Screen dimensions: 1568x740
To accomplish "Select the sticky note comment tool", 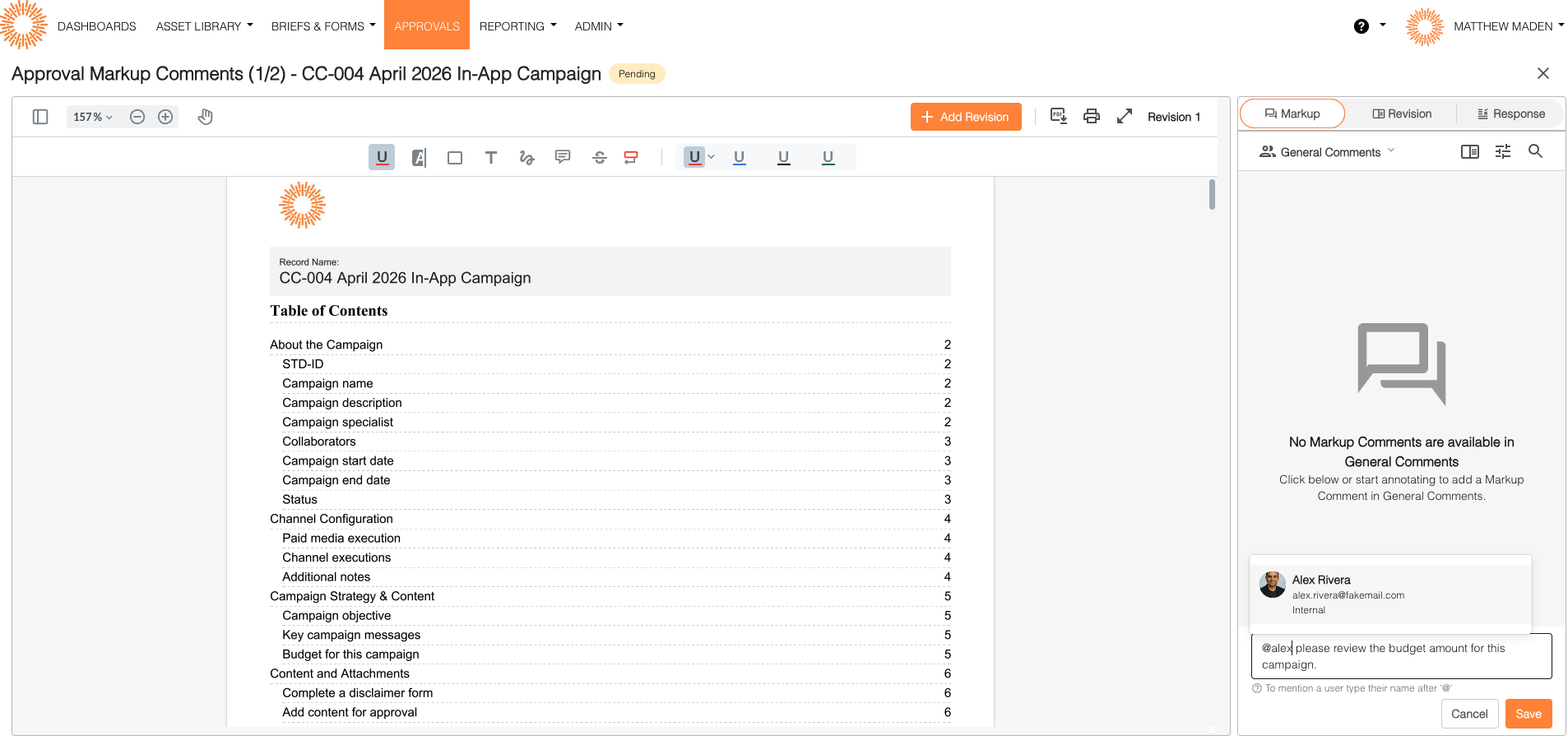I will 563,157.
